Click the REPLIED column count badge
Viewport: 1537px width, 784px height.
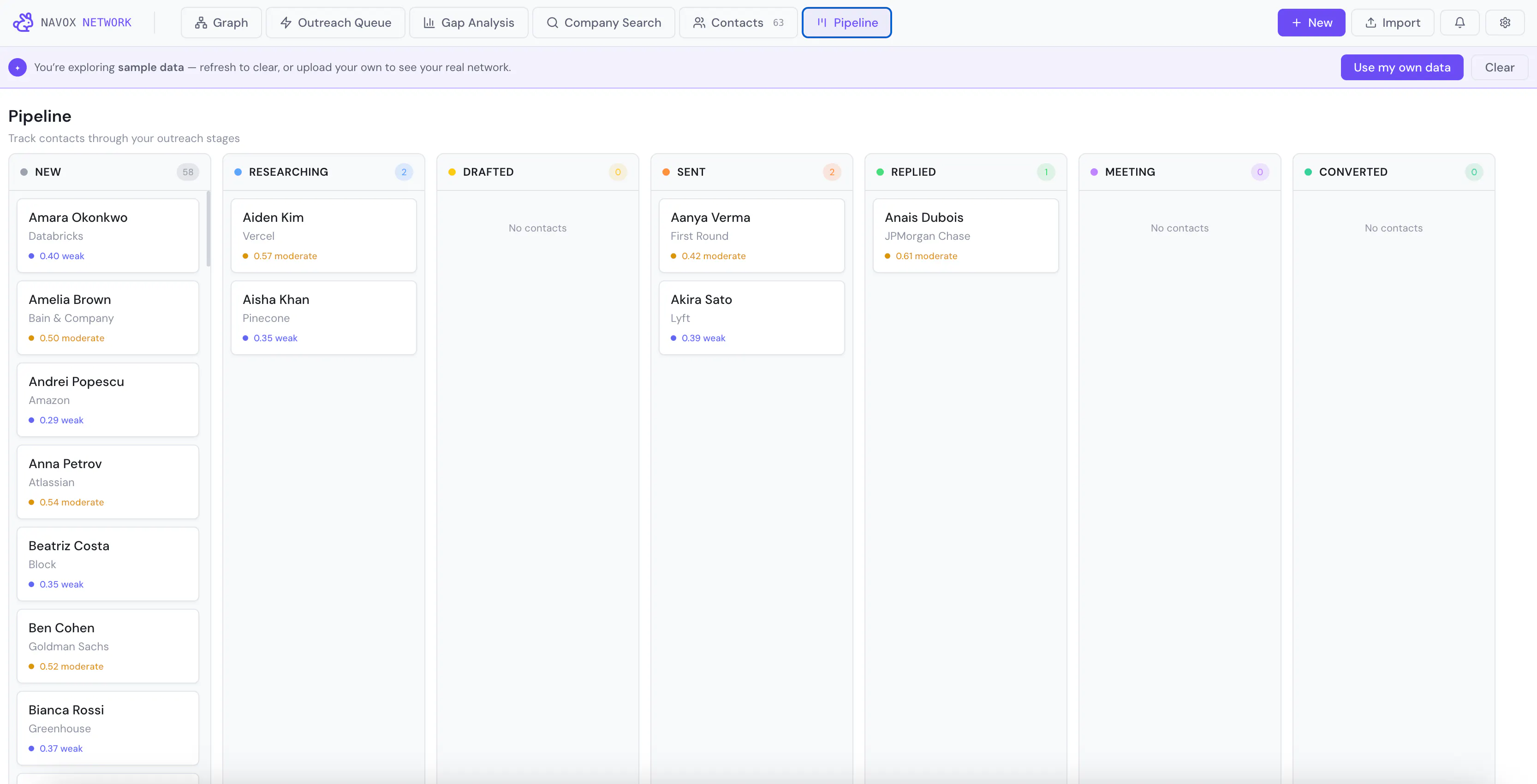[x=1046, y=172]
